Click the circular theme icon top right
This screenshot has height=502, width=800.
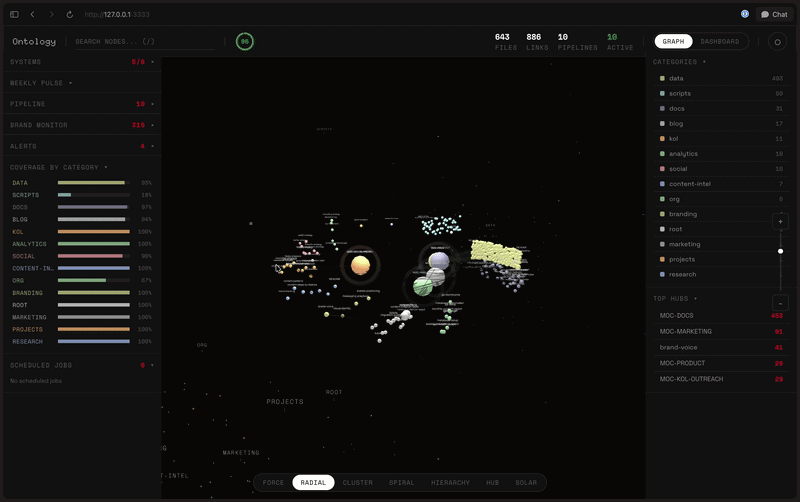(777, 42)
